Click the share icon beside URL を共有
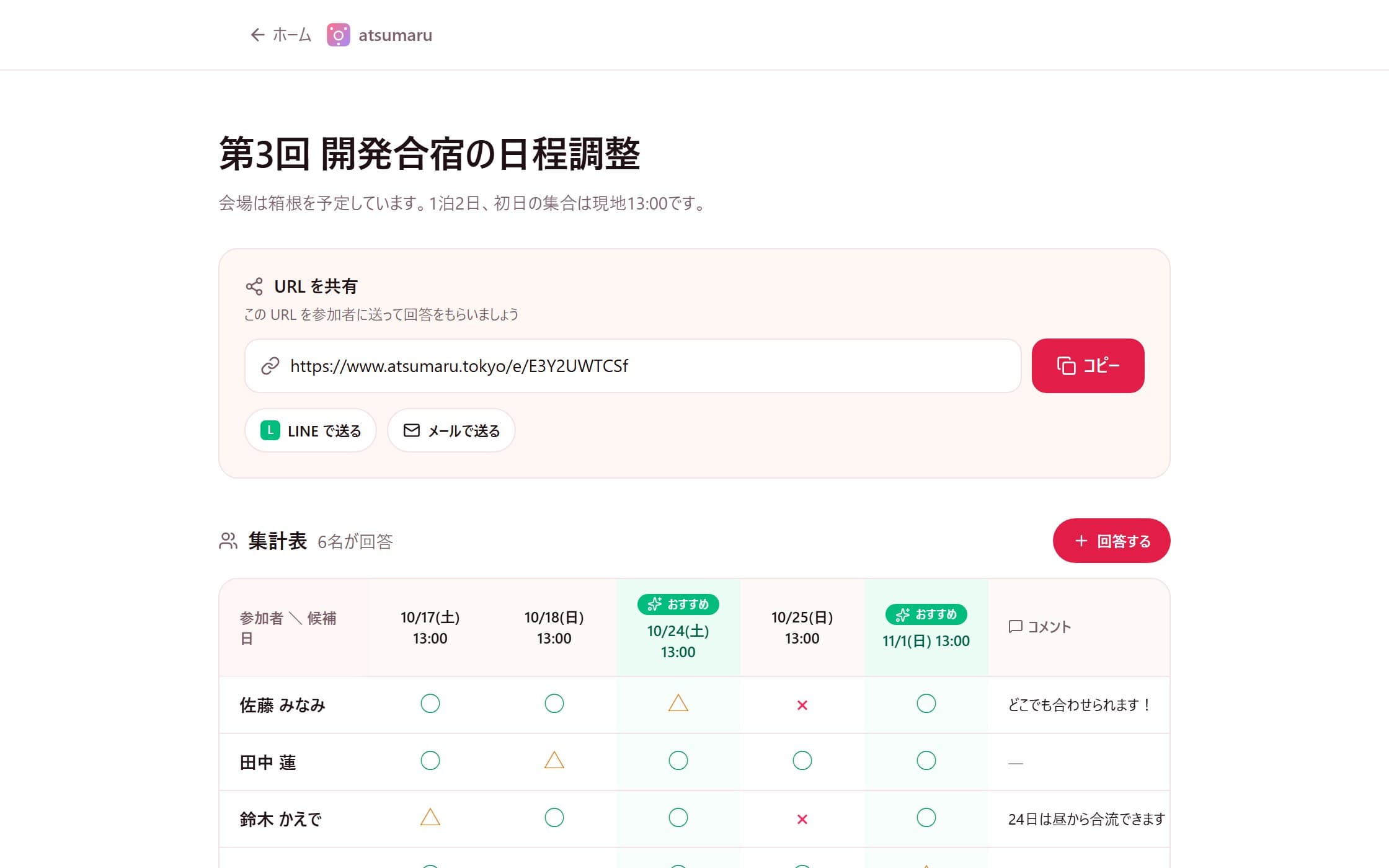Image resolution: width=1389 pixels, height=868 pixels. [x=254, y=286]
